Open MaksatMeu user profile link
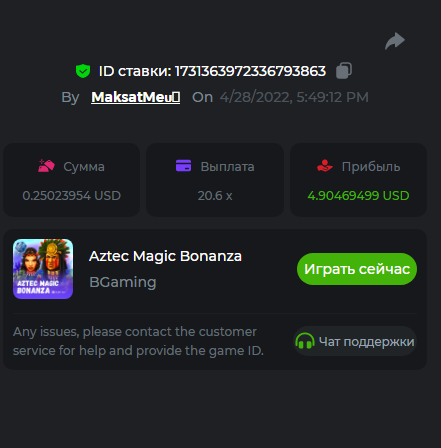The image size is (441, 448). (136, 97)
